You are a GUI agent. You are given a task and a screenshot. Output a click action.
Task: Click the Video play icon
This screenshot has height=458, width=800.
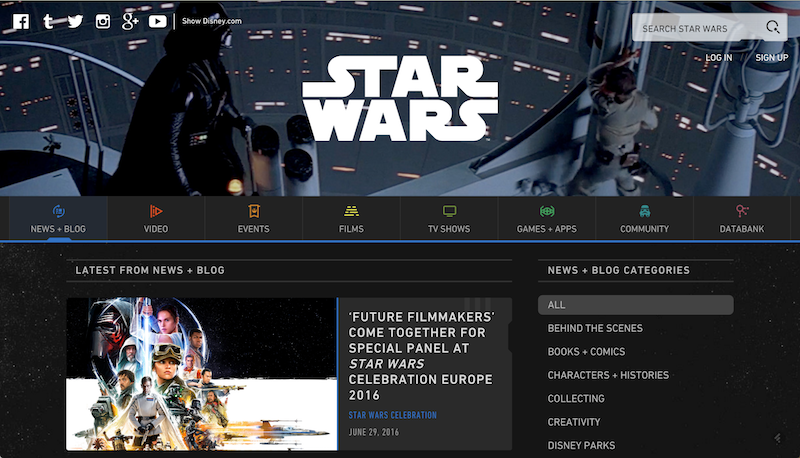coord(156,211)
